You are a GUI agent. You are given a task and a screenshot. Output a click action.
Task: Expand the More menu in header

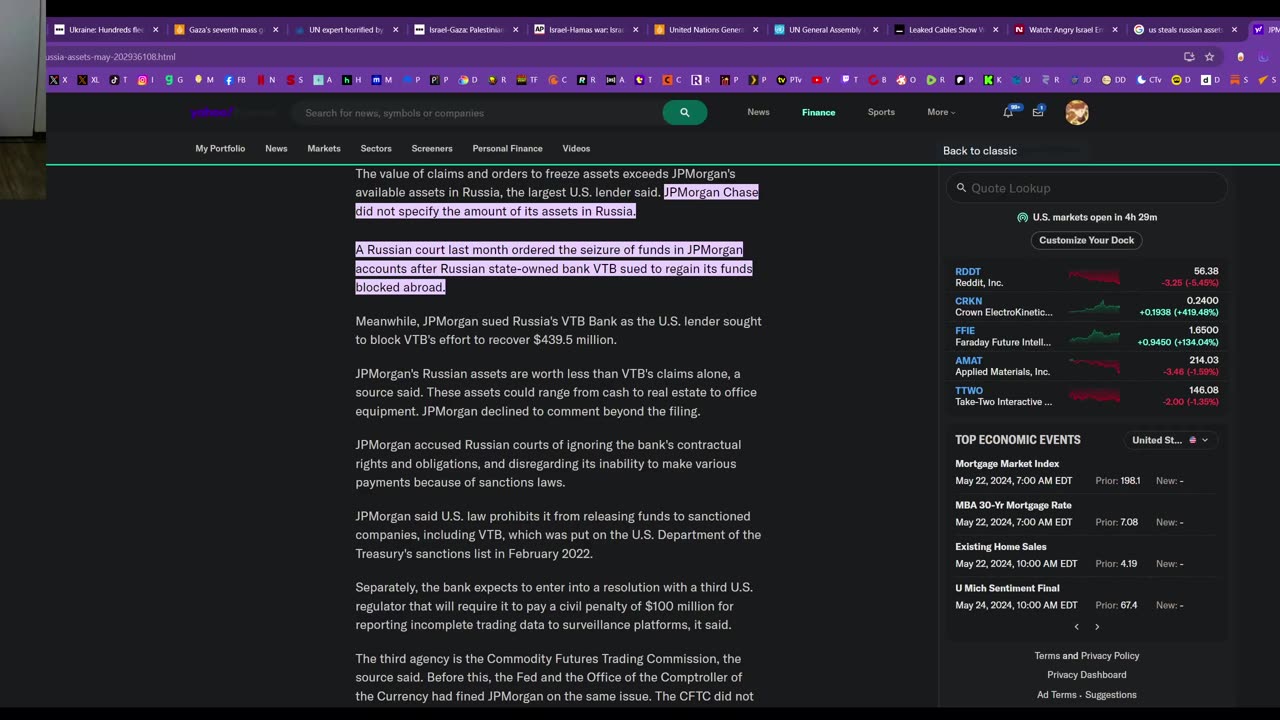coord(941,112)
